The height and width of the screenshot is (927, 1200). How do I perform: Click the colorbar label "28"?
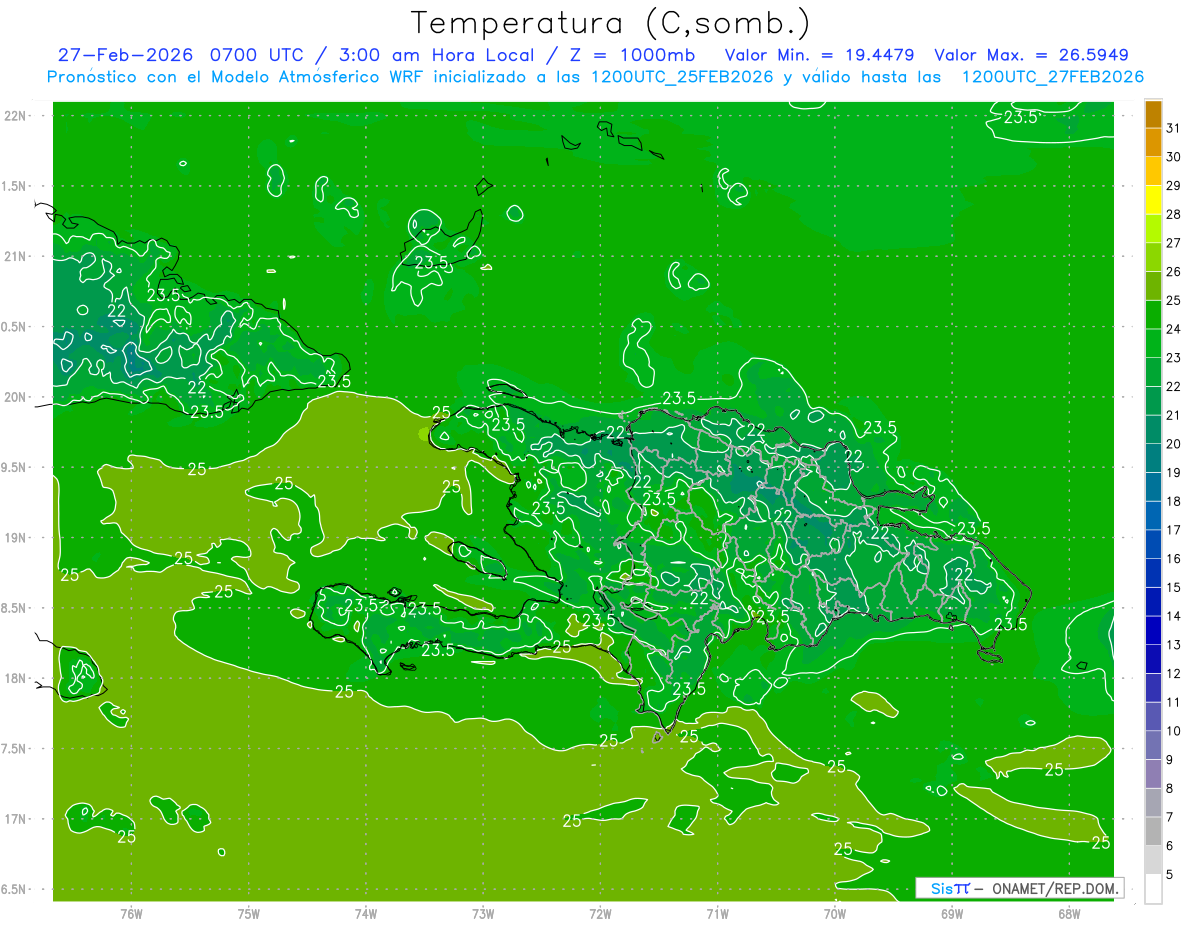(1174, 215)
